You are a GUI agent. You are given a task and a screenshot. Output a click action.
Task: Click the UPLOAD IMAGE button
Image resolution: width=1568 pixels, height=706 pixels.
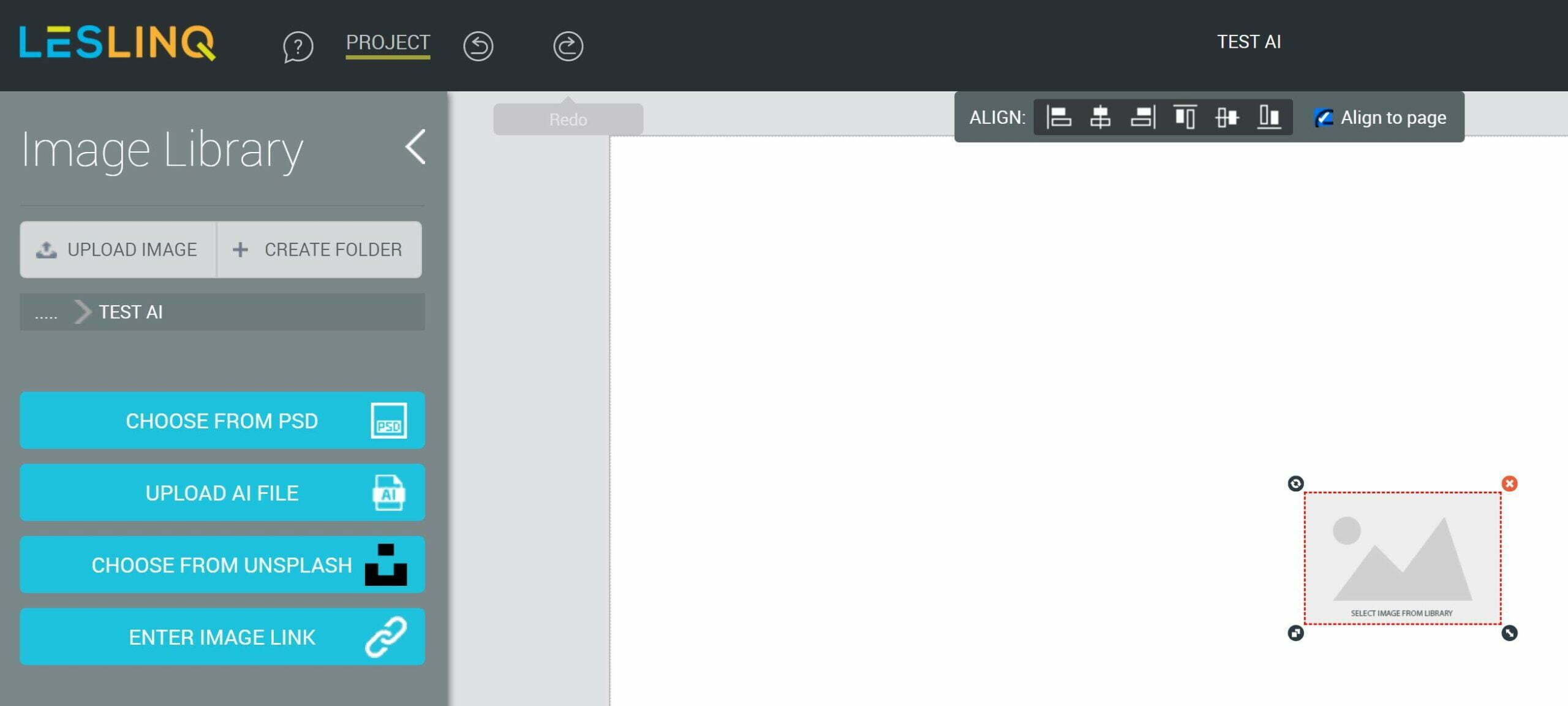coord(117,250)
